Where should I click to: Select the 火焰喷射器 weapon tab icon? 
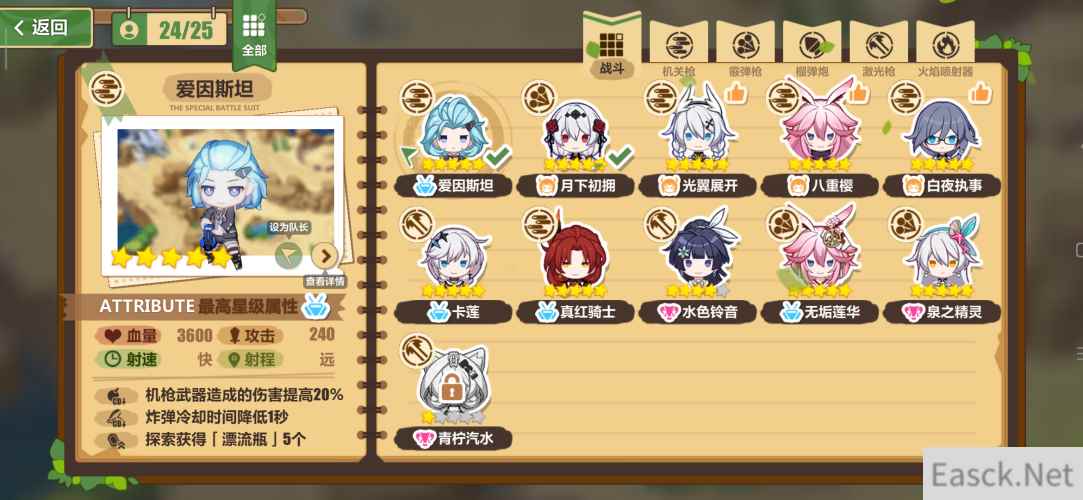click(x=945, y=47)
